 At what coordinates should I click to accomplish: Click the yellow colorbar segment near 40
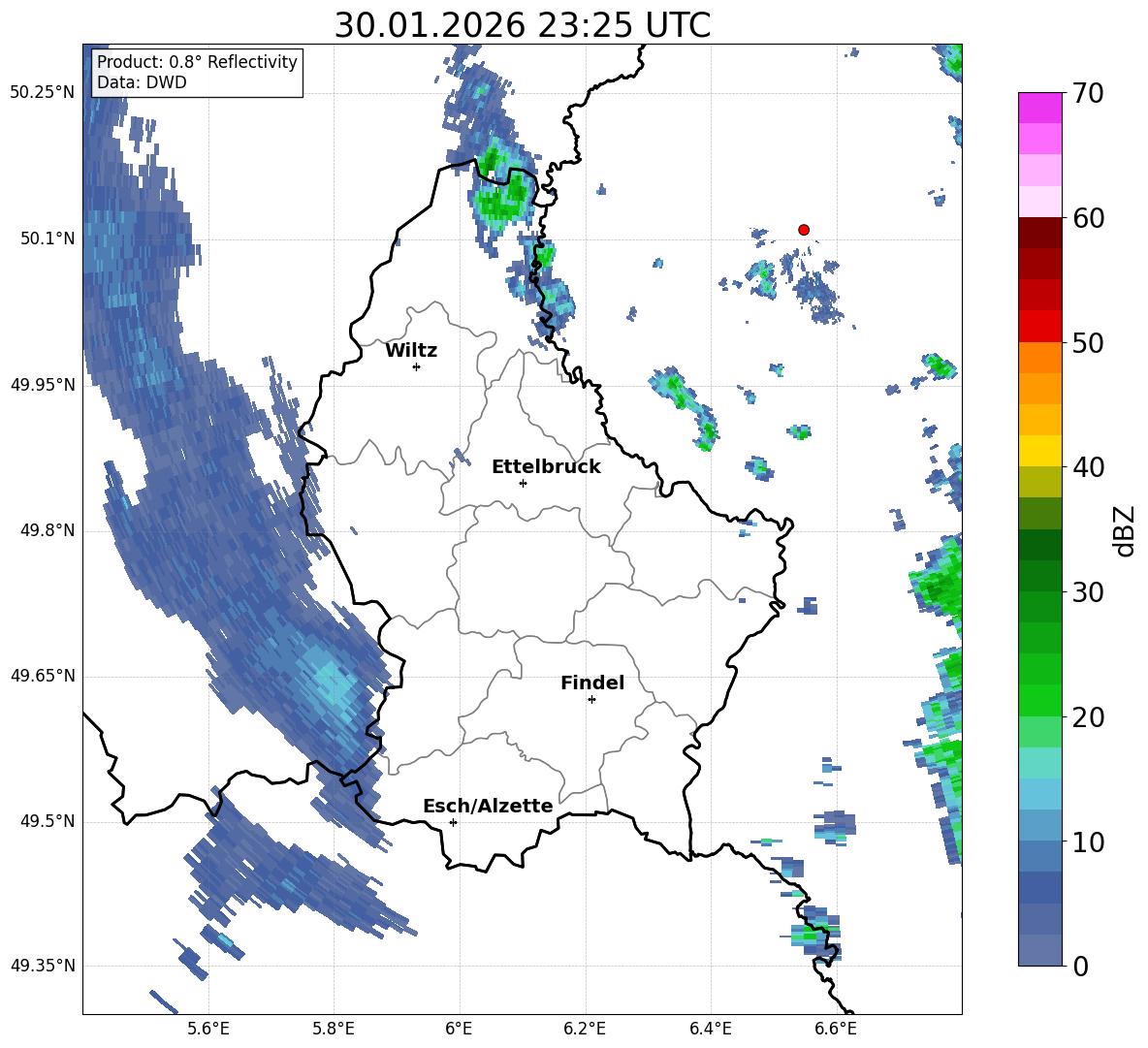[x=1039, y=451]
